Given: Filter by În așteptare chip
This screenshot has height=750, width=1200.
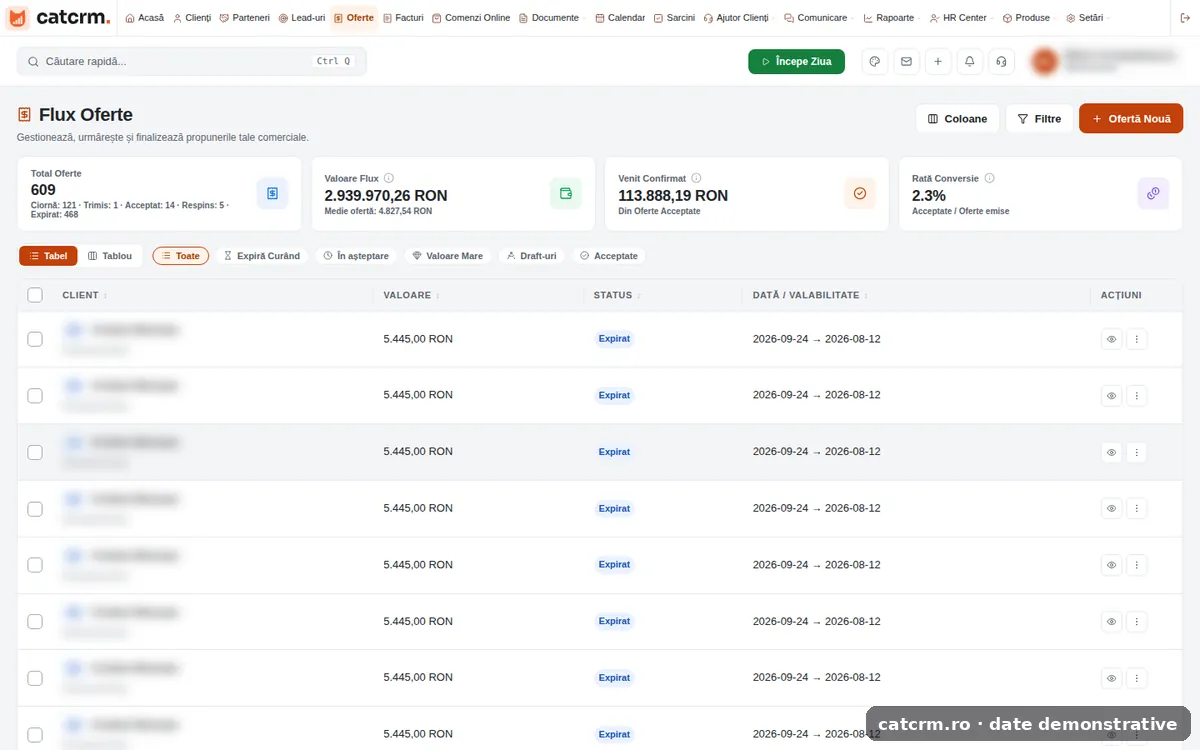Looking at the screenshot, I should pyautogui.click(x=356, y=256).
